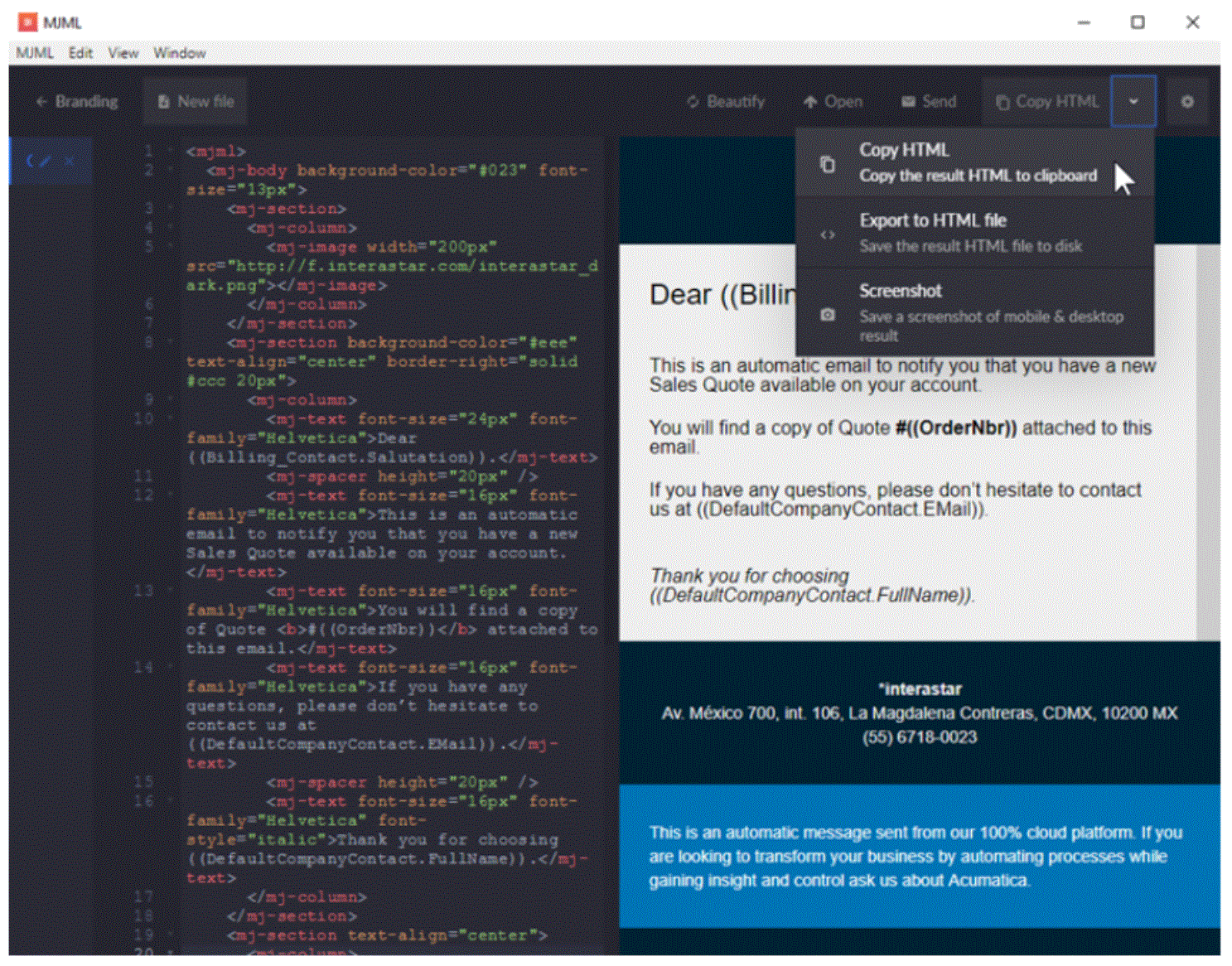Collapse the fold arrow on code line 2

pos(170,171)
